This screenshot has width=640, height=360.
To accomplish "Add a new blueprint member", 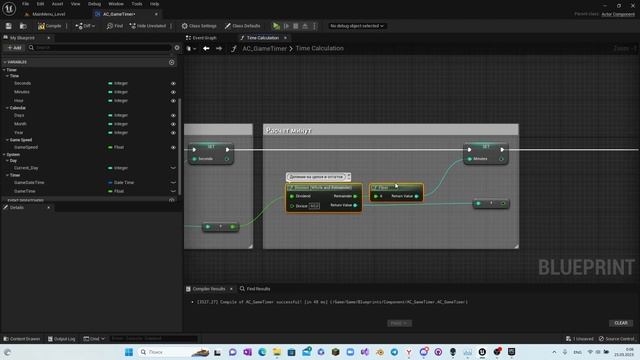I will (14, 48).
